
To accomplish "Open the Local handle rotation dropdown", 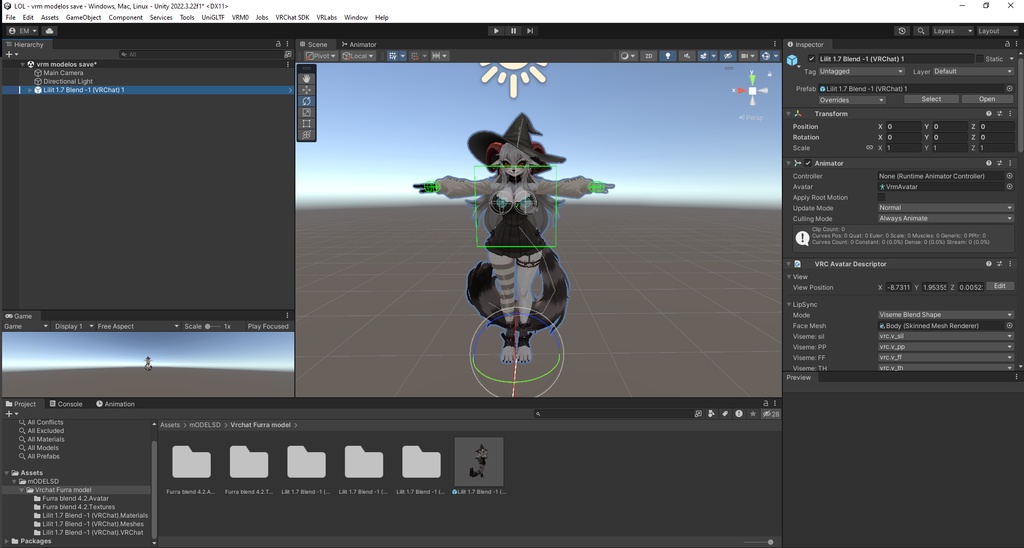I will 358,56.
